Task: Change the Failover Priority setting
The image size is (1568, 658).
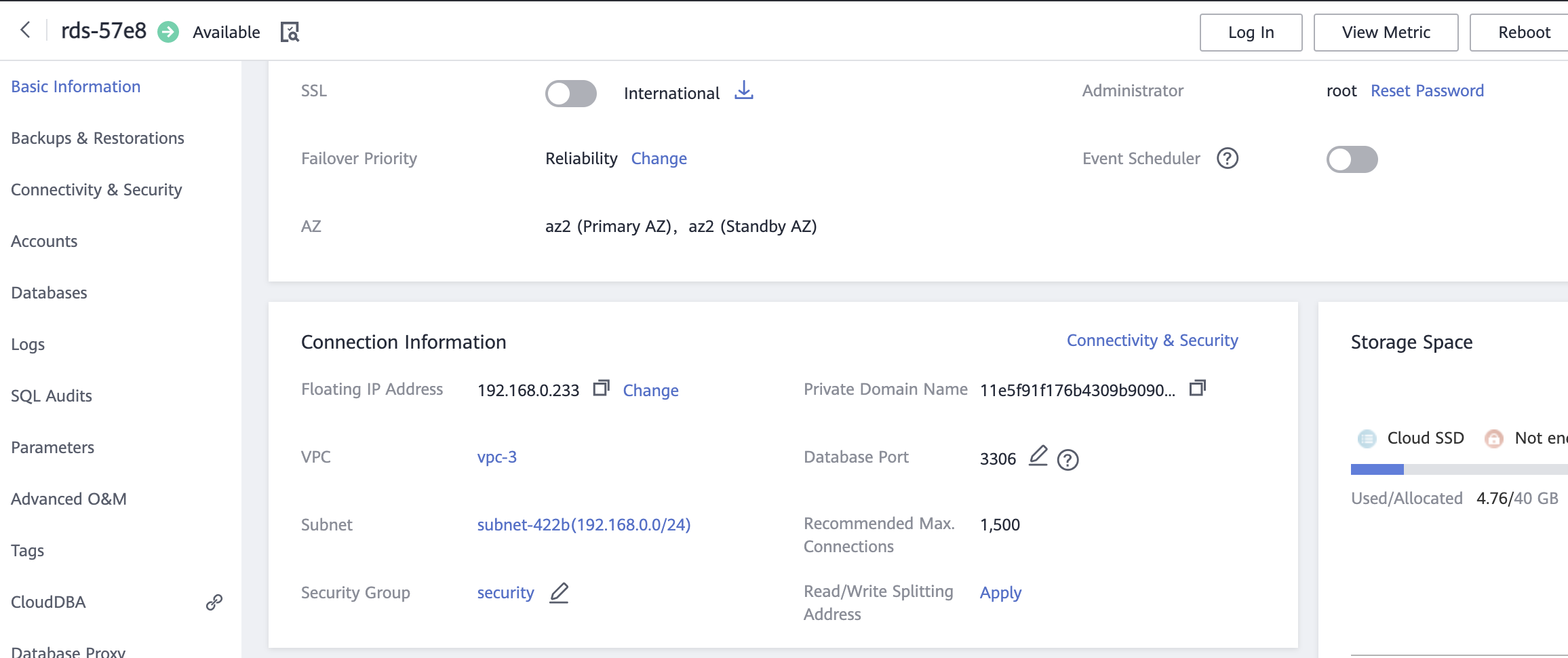Action: (659, 159)
